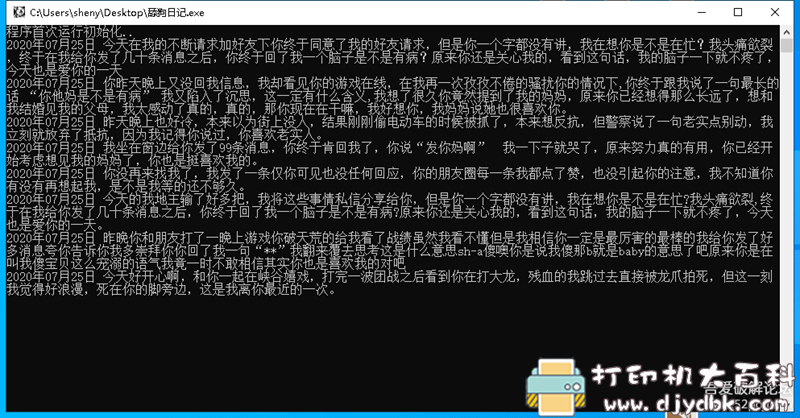Click the line starting "我觉得好浪漫，死在你的脚旁边"
The width and height of the screenshot is (800, 418).
[x=171, y=290]
